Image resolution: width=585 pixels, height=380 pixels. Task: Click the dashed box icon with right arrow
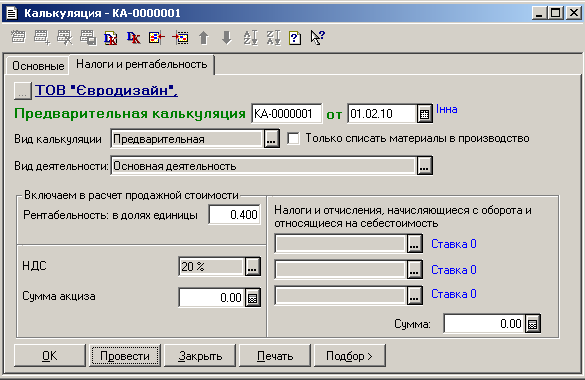pos(181,37)
